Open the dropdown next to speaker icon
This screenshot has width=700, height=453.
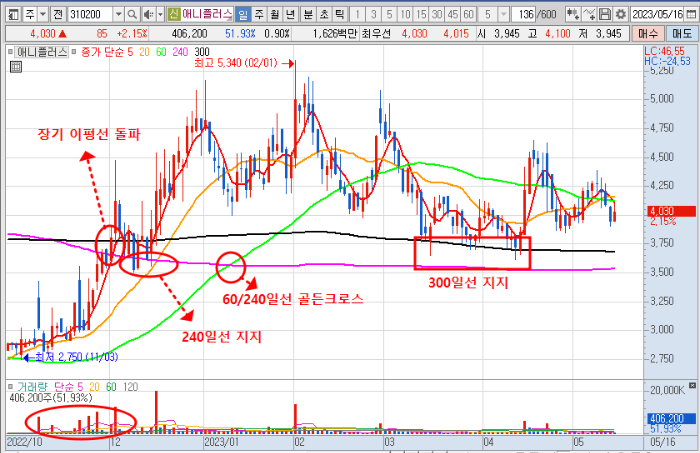160,15
